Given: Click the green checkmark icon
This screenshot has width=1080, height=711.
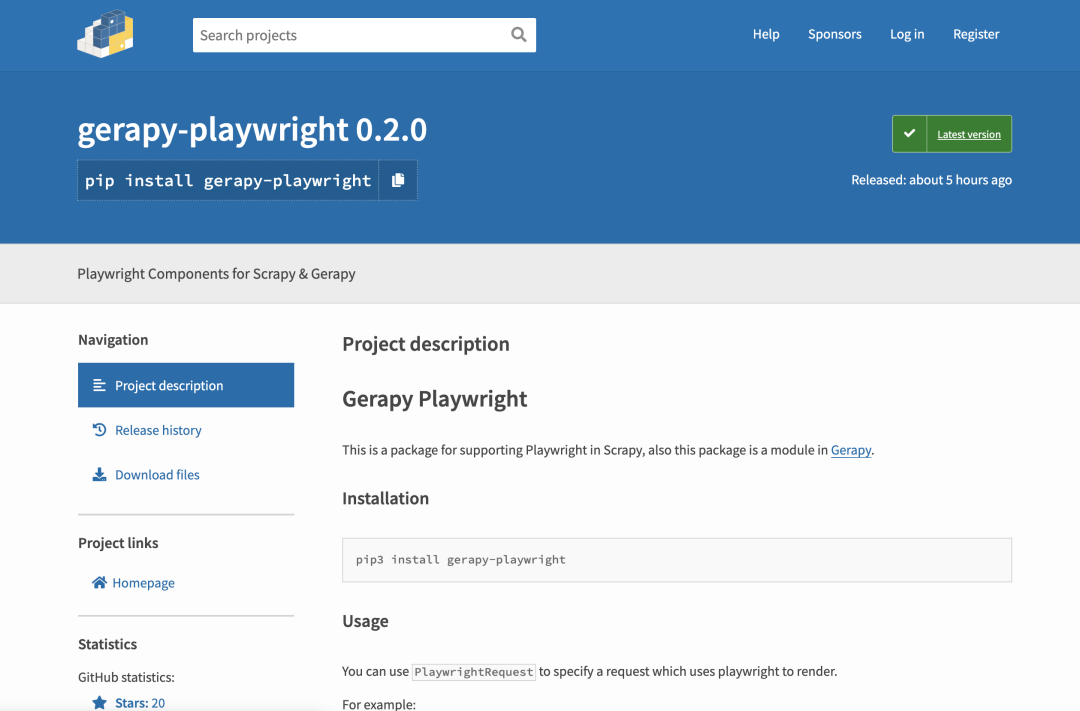Looking at the screenshot, I should click(909, 134).
